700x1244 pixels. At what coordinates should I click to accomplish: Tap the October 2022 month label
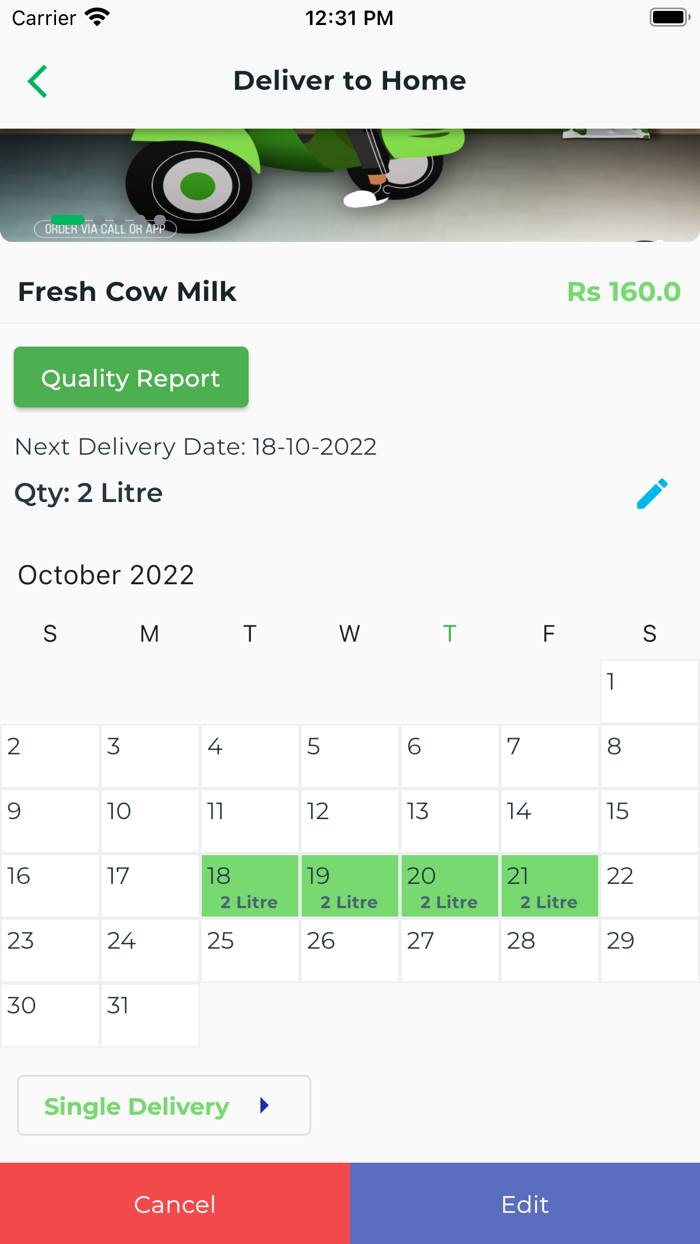tap(106, 575)
